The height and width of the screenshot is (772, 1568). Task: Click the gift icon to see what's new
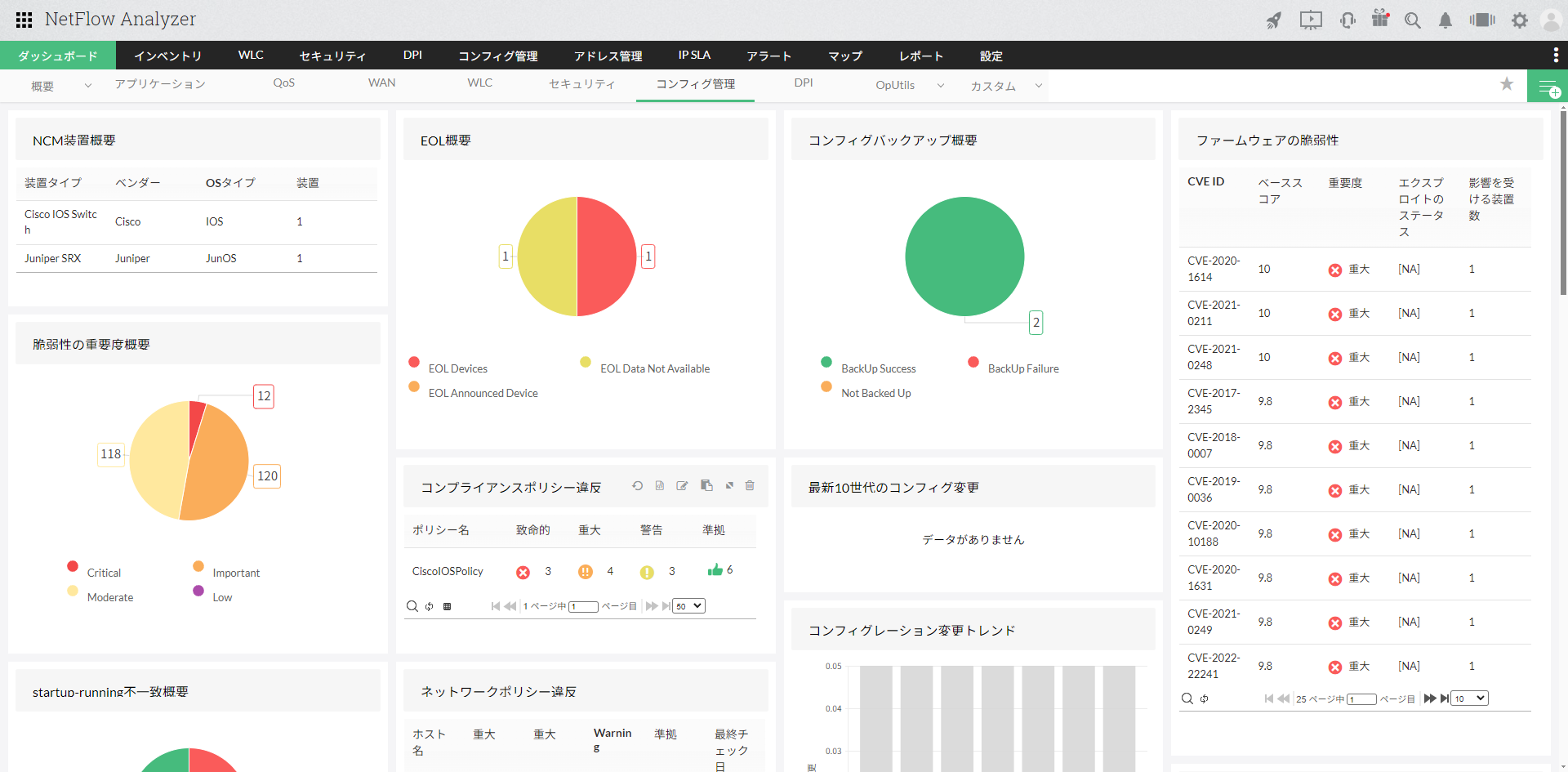(x=1381, y=20)
